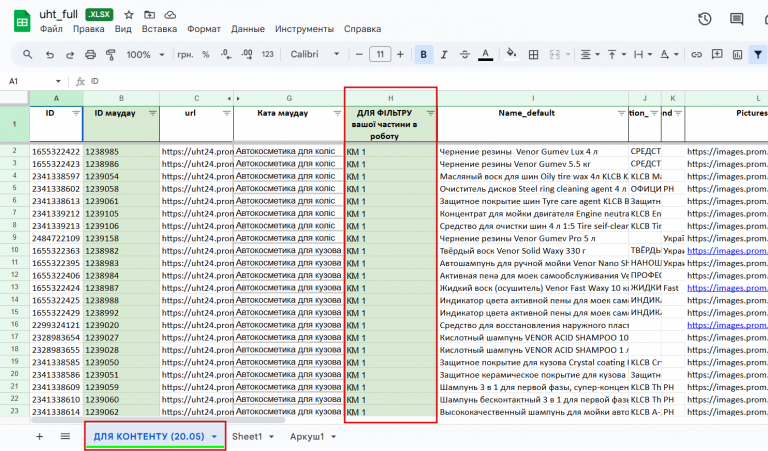Screen dimensions: 768x451
Task: Undo the last action
Action: pyautogui.click(x=49, y=54)
